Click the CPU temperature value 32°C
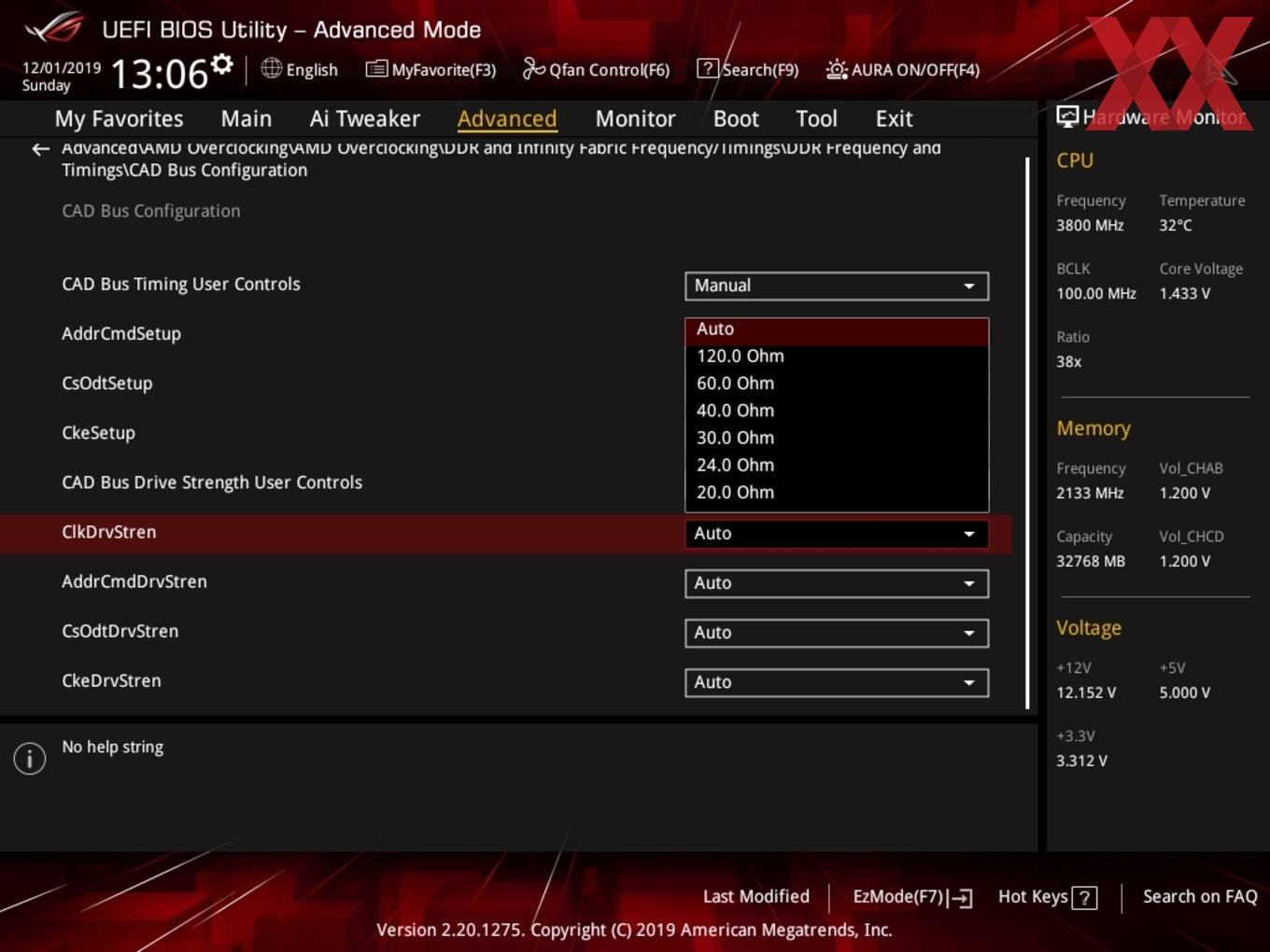 point(1176,226)
